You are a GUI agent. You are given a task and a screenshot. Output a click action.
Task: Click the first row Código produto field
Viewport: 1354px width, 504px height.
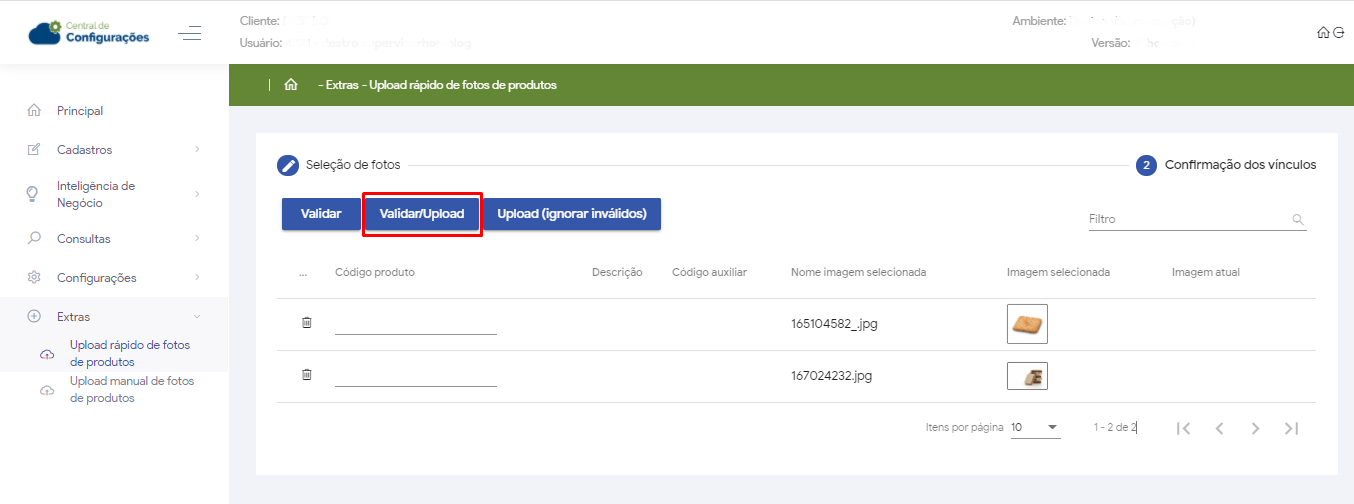pyautogui.click(x=415, y=323)
